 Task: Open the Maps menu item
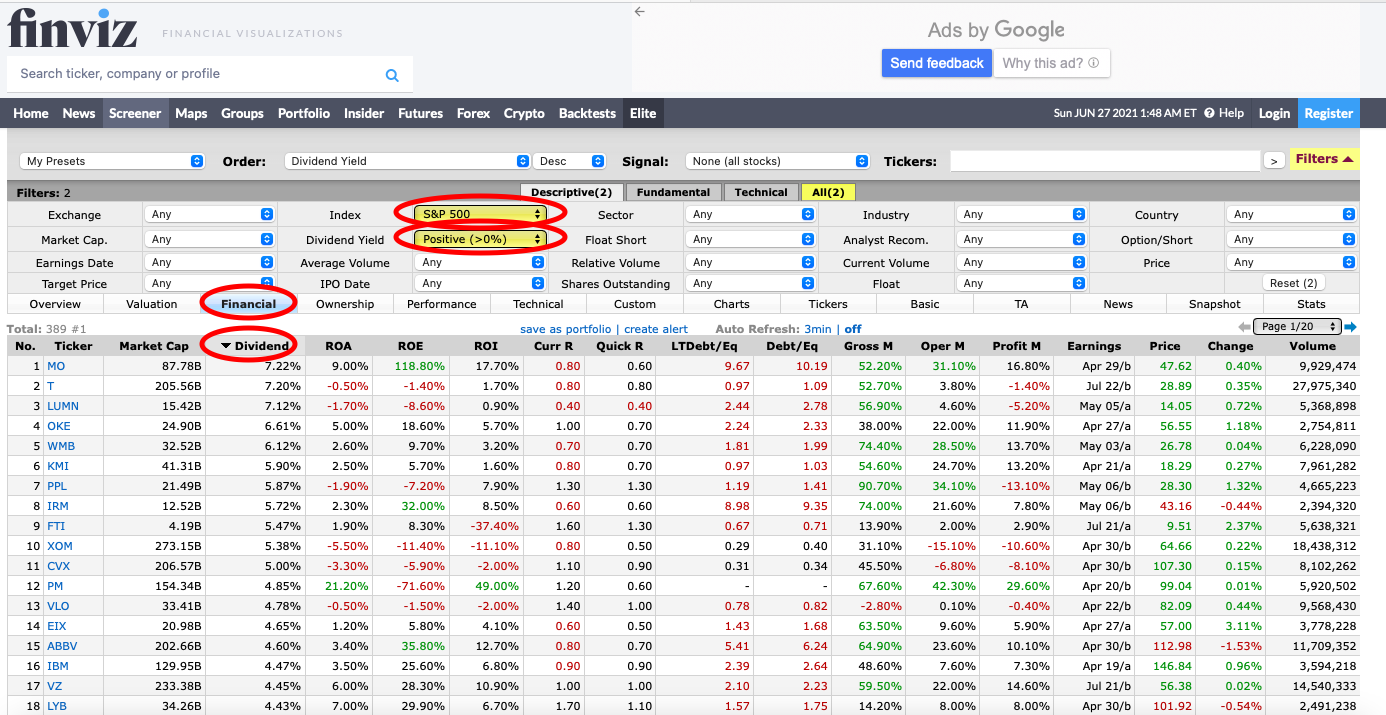tap(191, 113)
